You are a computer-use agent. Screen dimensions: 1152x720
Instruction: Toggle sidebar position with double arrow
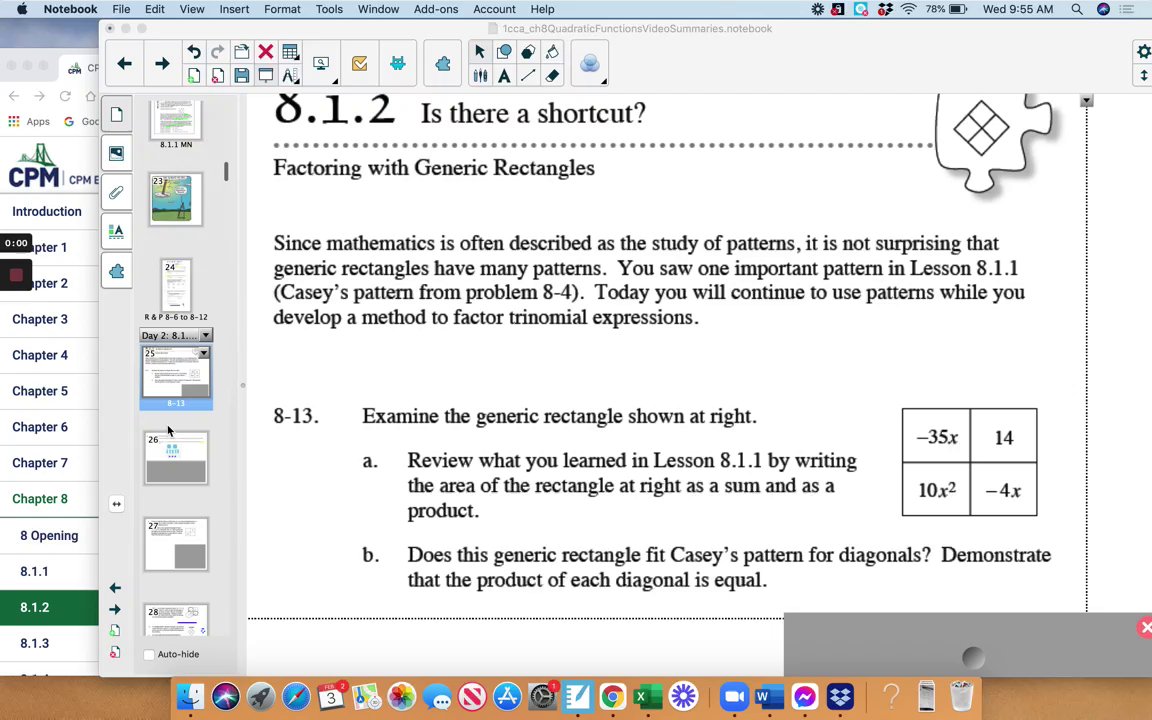[x=117, y=504]
